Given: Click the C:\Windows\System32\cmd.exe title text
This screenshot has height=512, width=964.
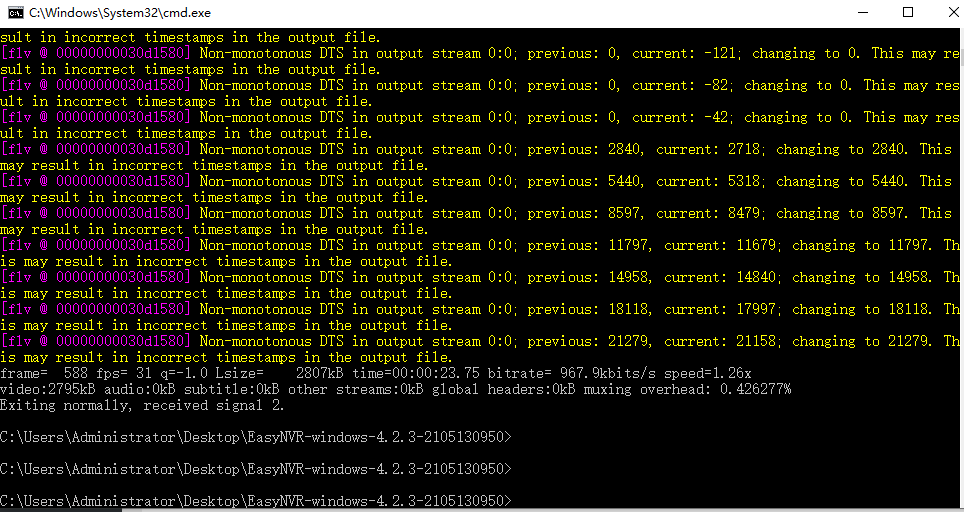Looking at the screenshot, I should point(120,12).
